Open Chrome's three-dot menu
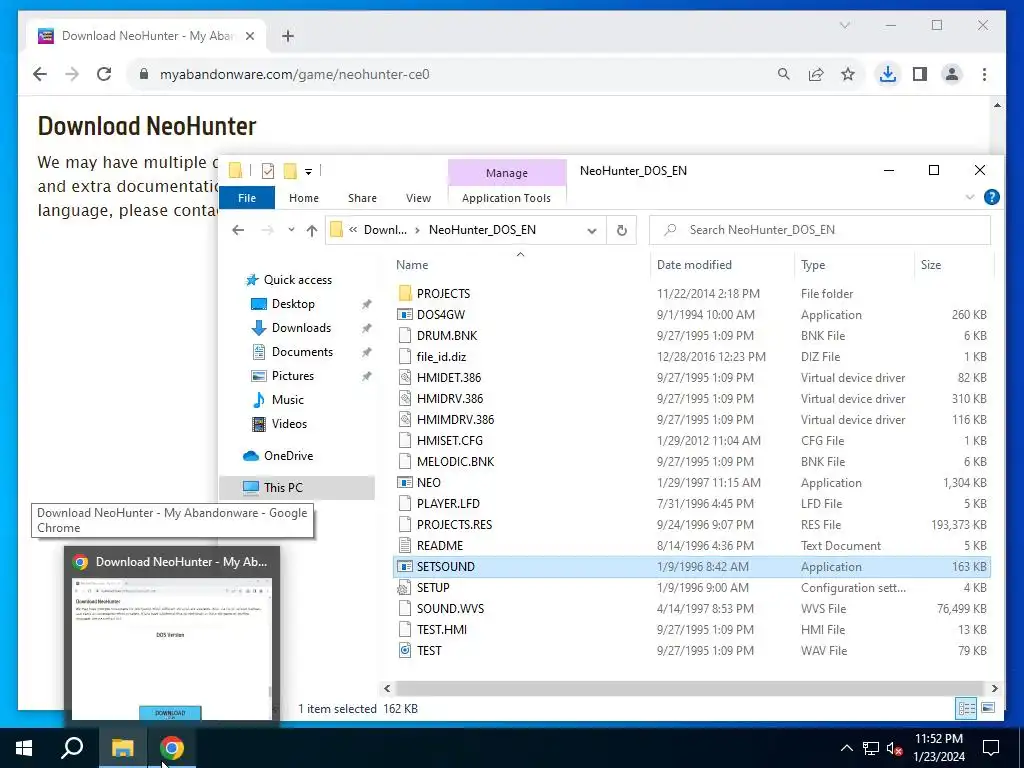Image resolution: width=1024 pixels, height=768 pixels. click(x=984, y=74)
